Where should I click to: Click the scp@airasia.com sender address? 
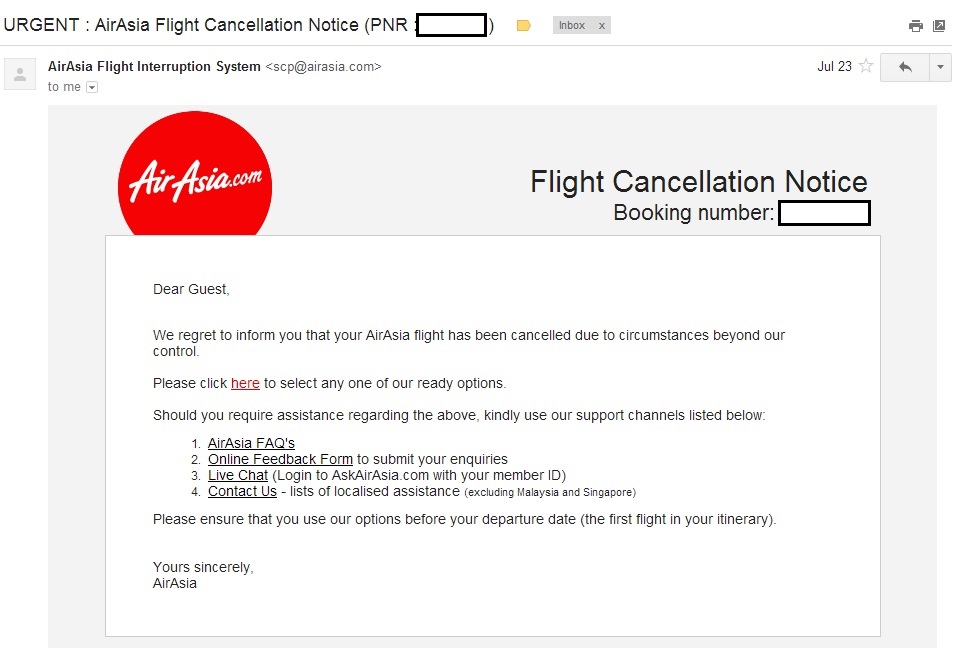[323, 66]
